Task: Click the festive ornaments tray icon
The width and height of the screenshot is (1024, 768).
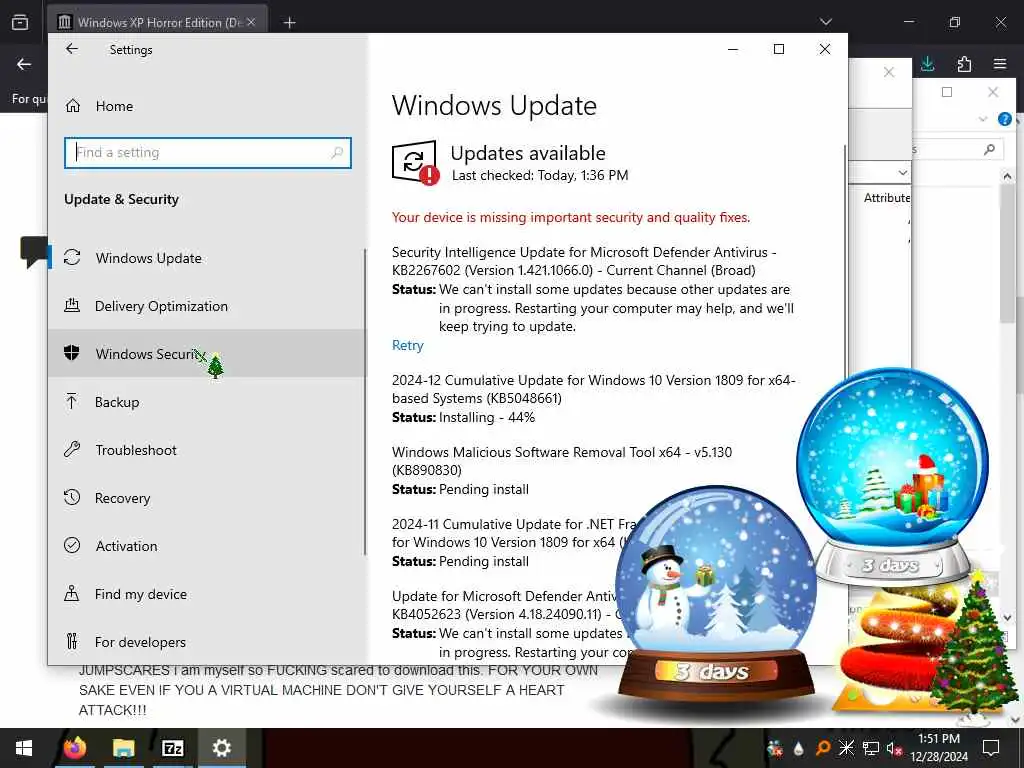Action: [x=775, y=748]
